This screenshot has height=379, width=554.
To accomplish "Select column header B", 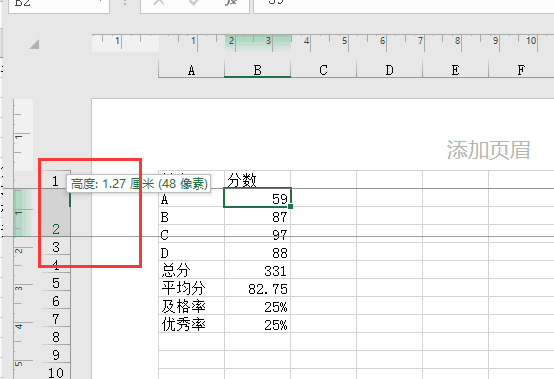I will [x=257, y=70].
